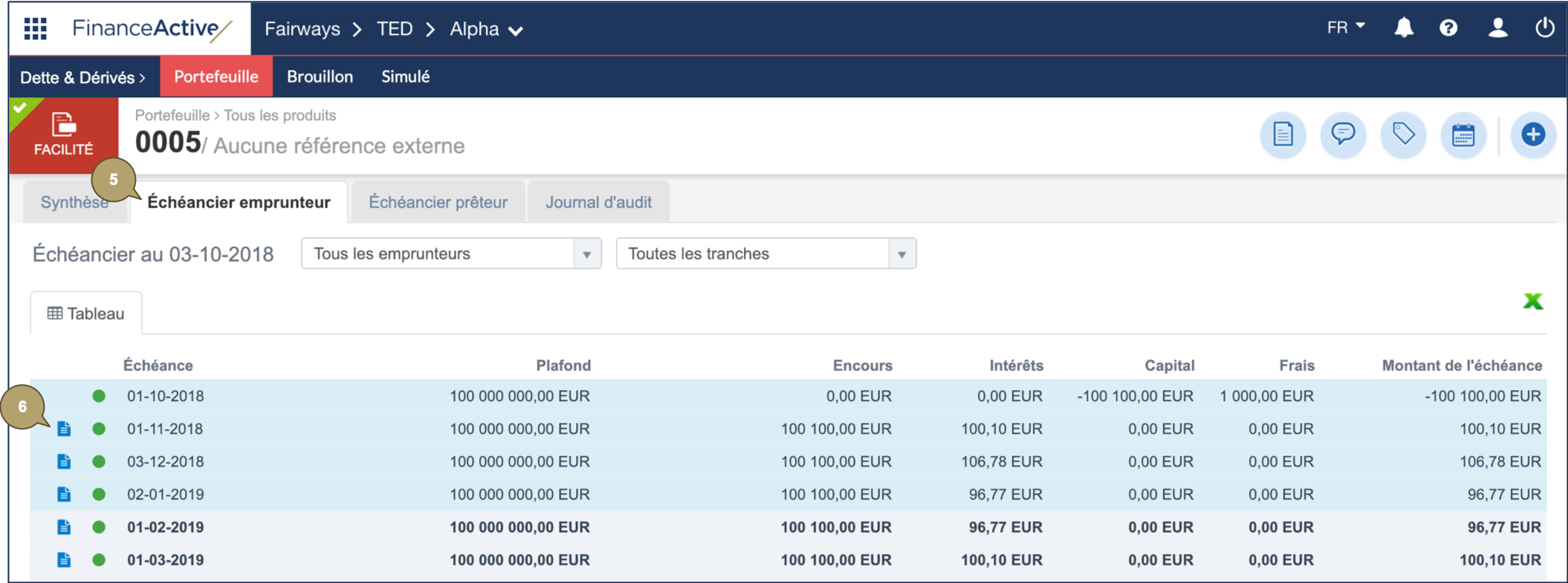Switch to Synthèse tab

[x=74, y=202]
